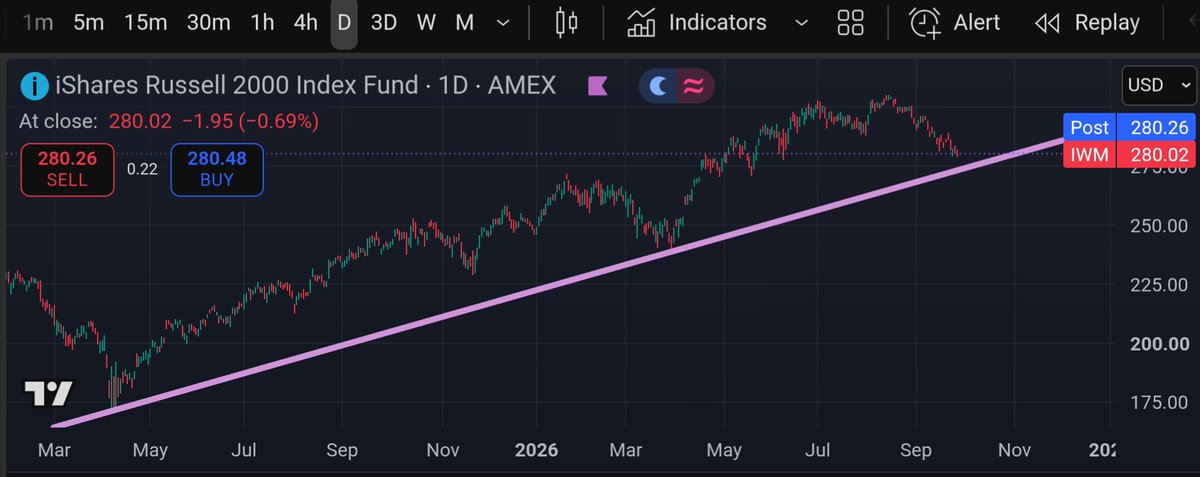Click the At close 280.02 text

click(x=169, y=121)
